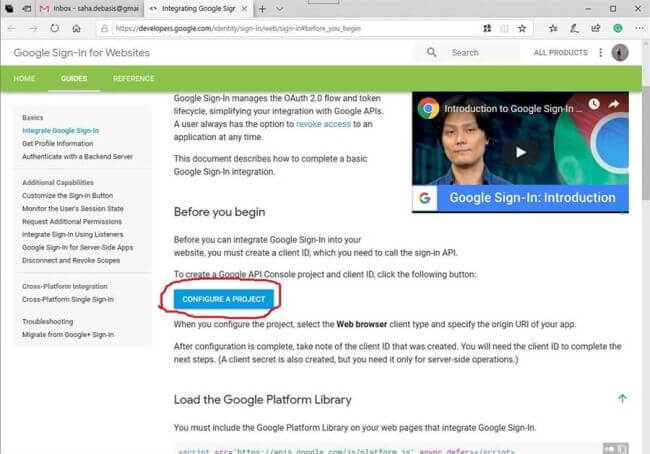
Task: Click the green extension icon
Action: 618,28
